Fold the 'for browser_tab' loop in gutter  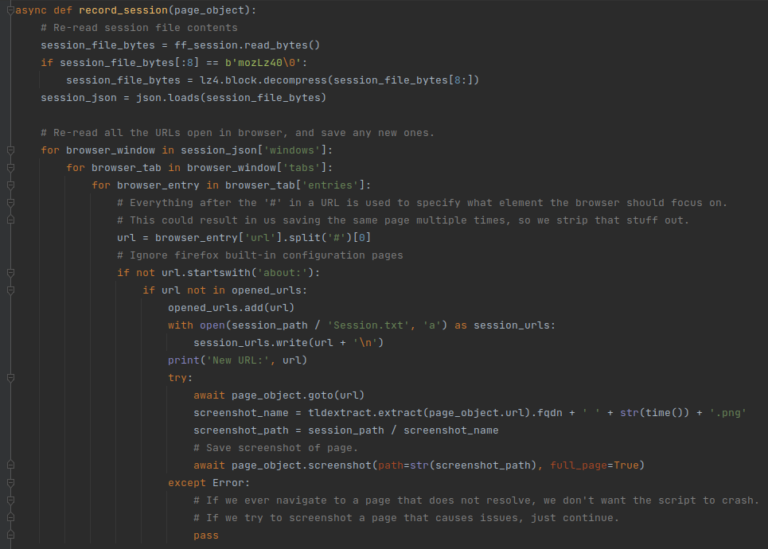point(10,168)
